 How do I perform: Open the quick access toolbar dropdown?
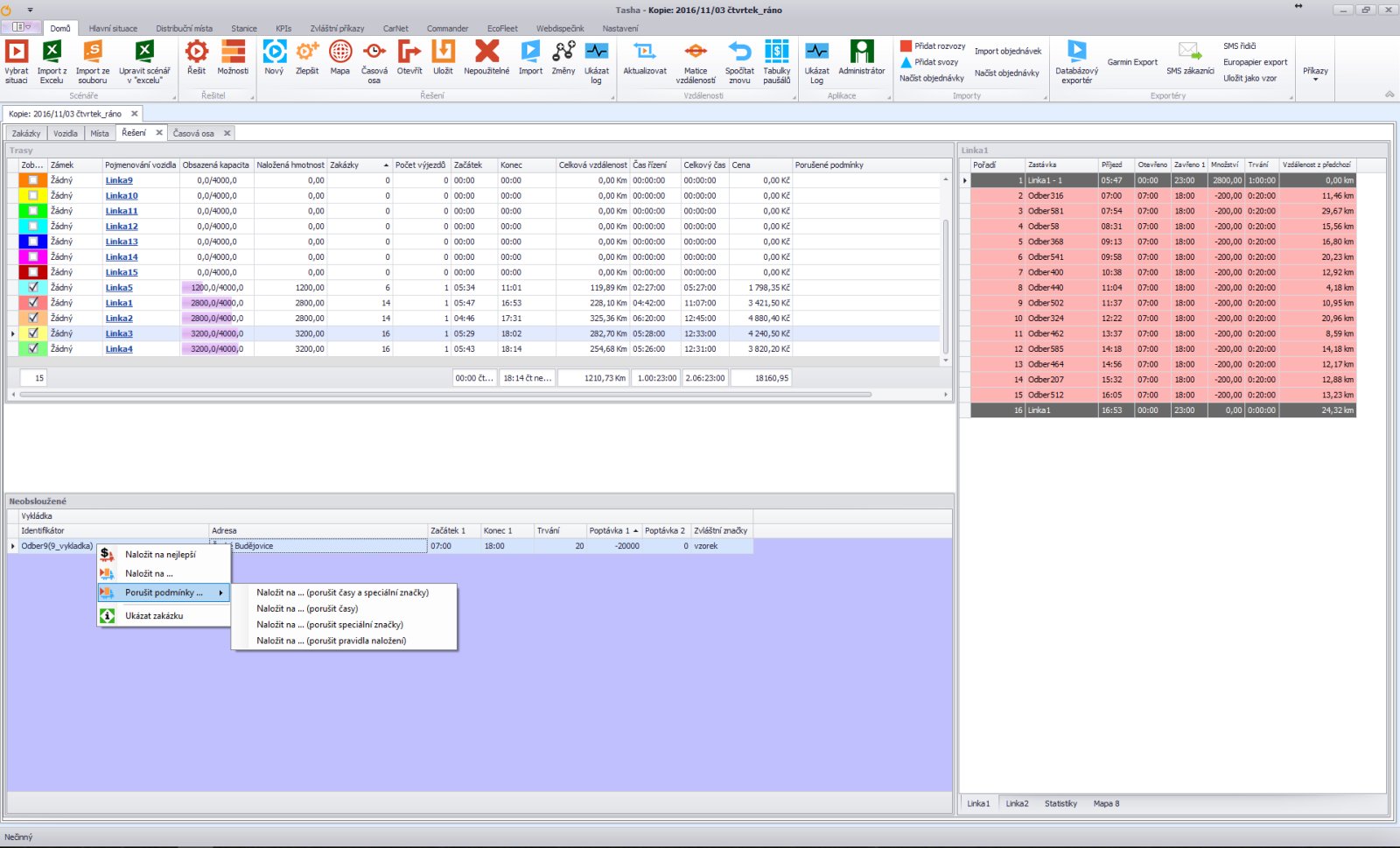click(30, 11)
